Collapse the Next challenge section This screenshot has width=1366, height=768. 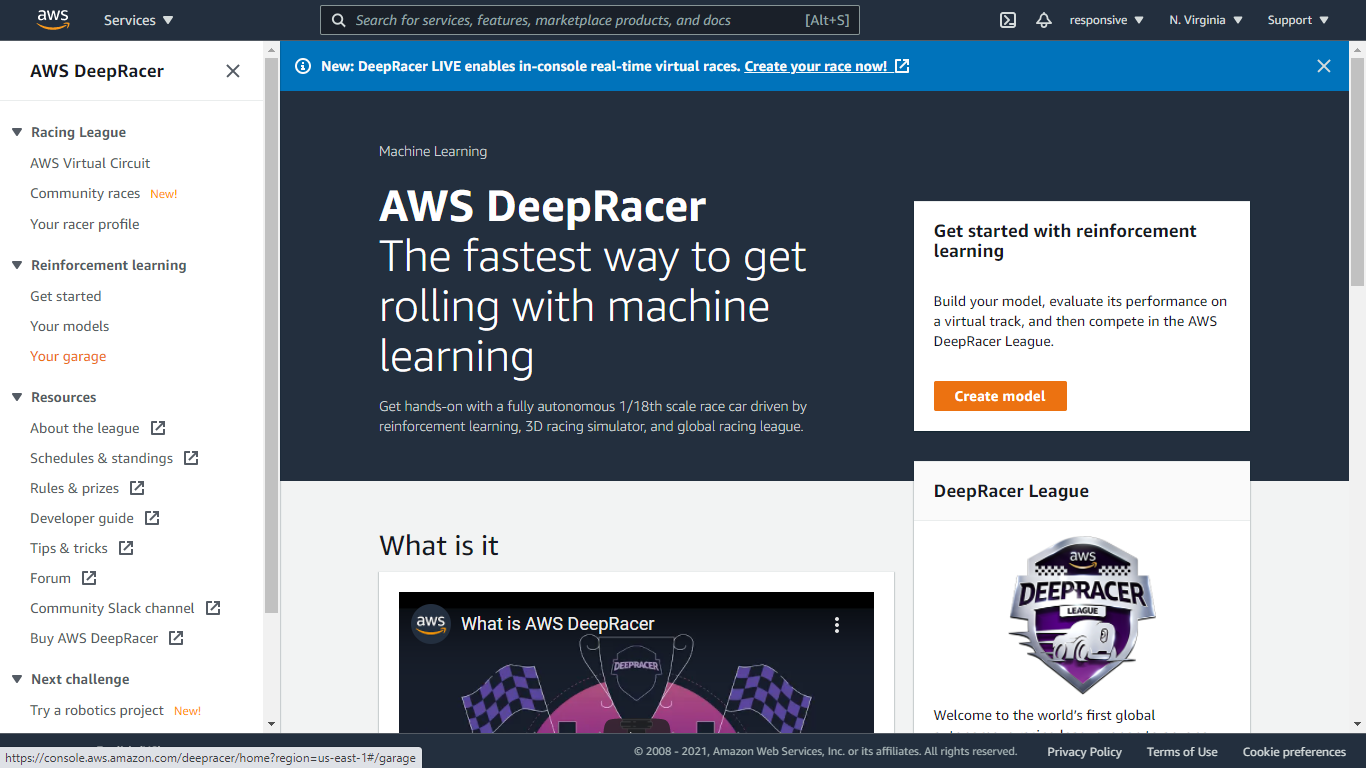17,679
